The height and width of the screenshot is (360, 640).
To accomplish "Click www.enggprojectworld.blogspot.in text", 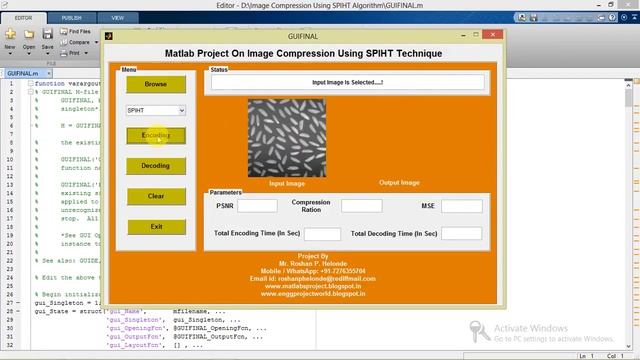I will point(313,294).
